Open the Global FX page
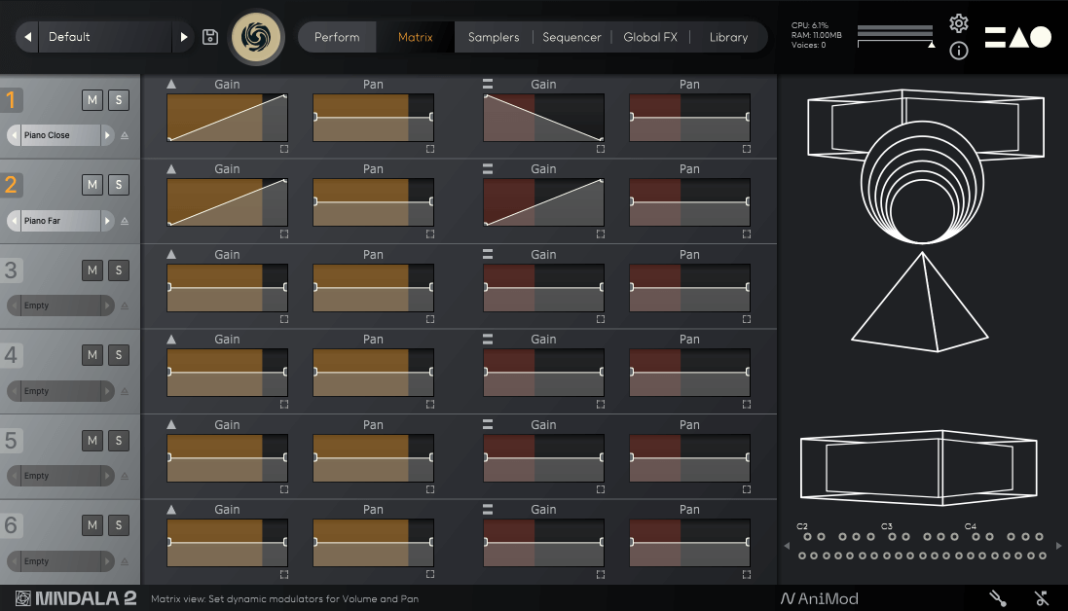The width and height of the screenshot is (1068, 611). click(x=650, y=36)
